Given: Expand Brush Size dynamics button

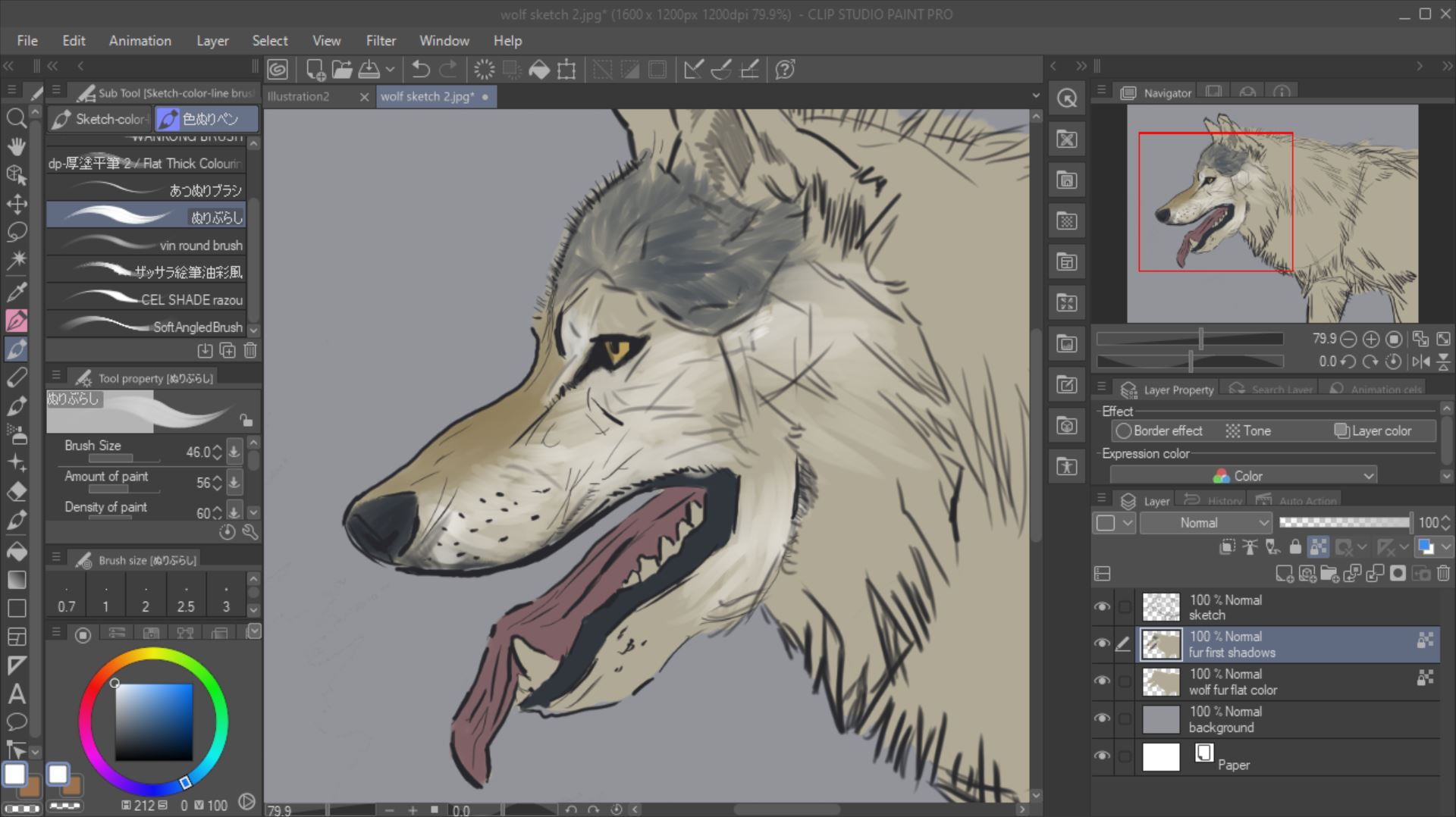Looking at the screenshot, I should click(x=234, y=452).
